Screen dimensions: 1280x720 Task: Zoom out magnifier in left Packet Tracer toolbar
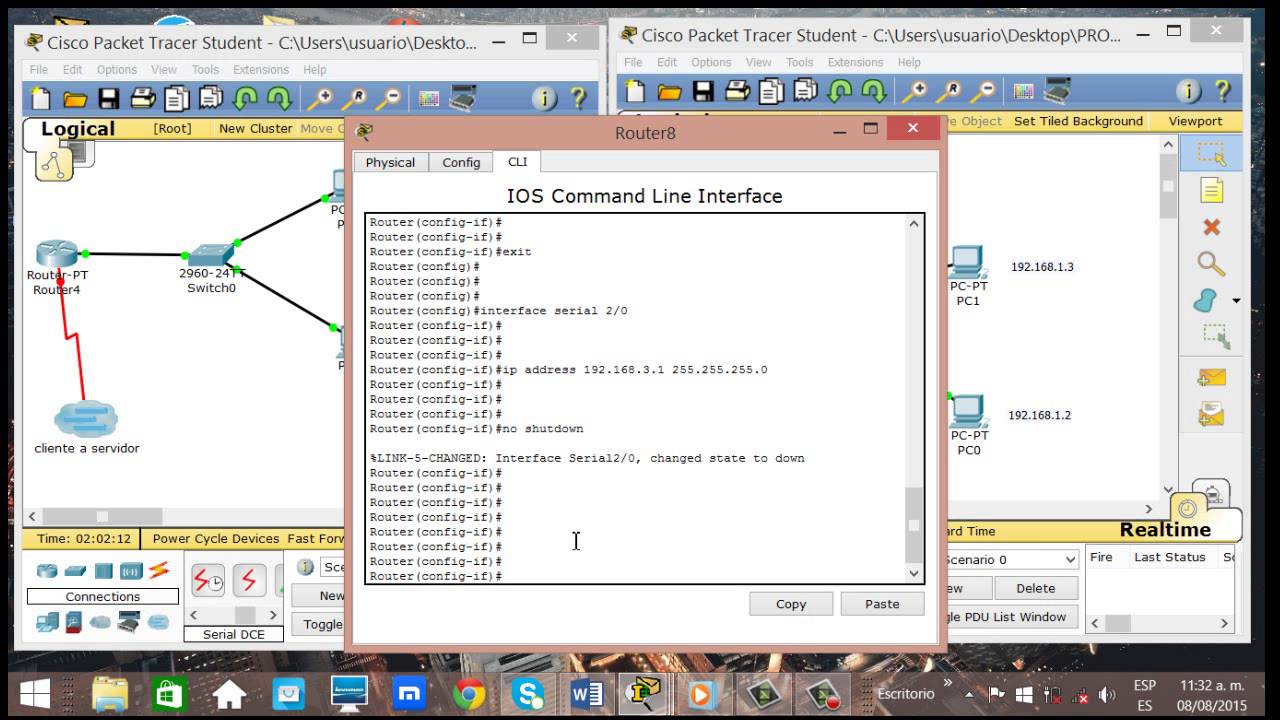pyautogui.click(x=389, y=98)
